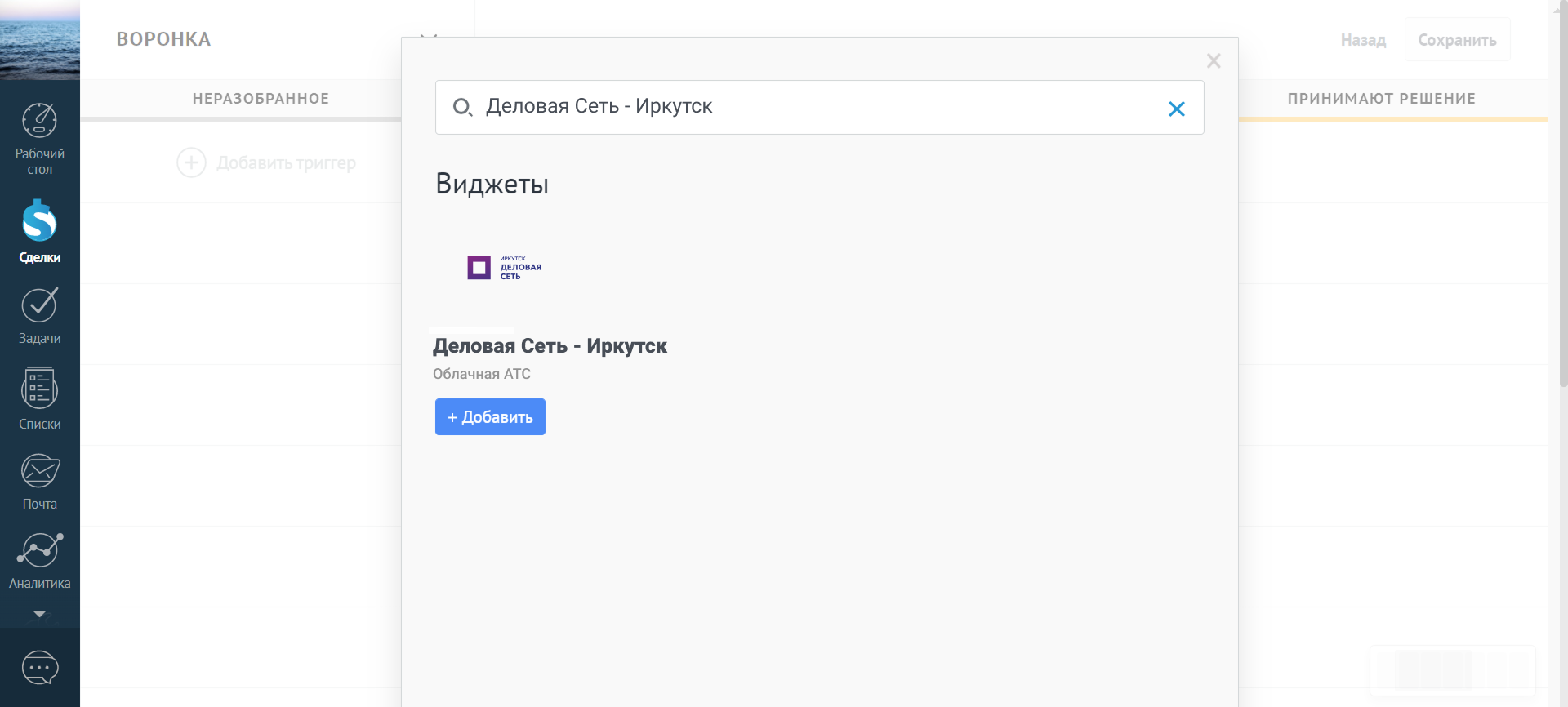The image size is (1568, 707).
Task: Go to Сделки section
Action: click(x=39, y=232)
